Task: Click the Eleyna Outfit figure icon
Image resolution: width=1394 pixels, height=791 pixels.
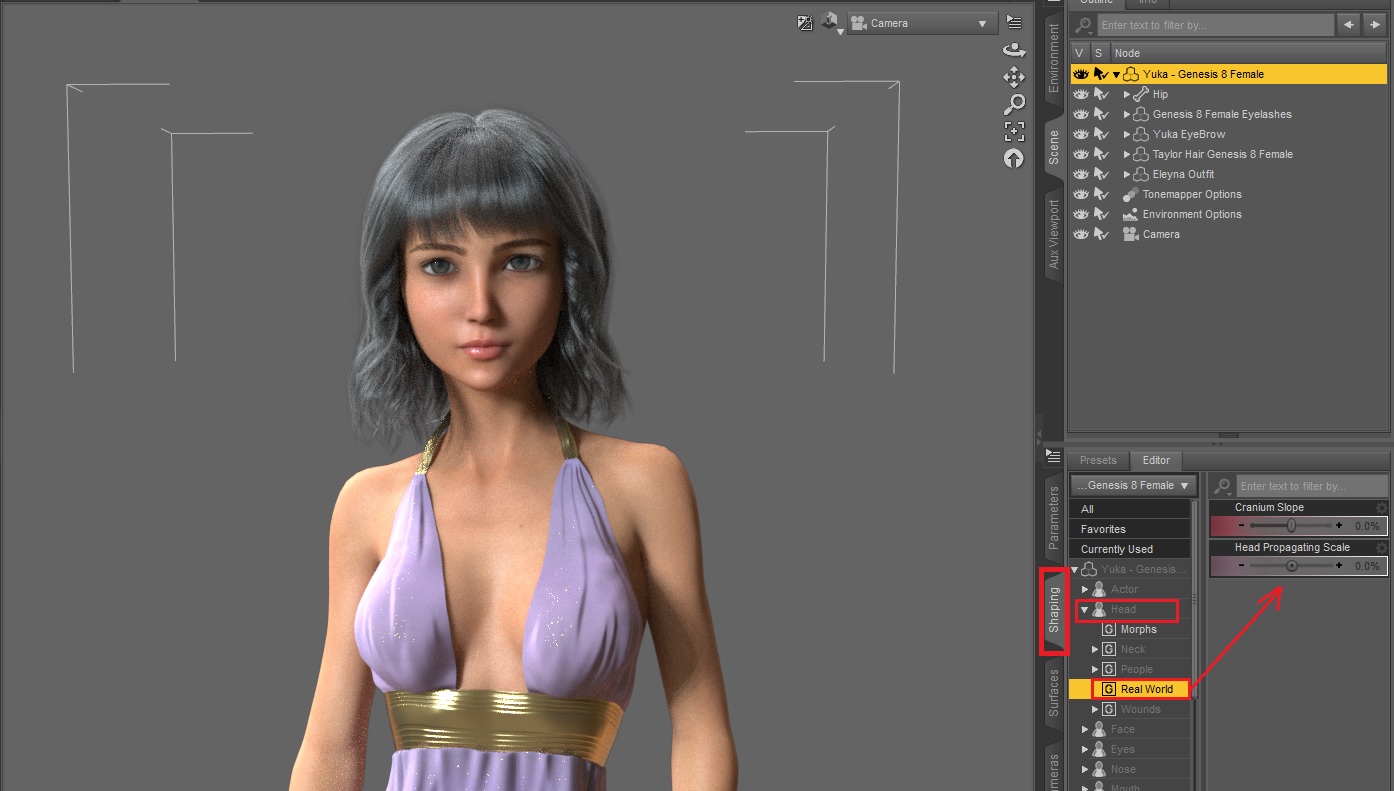Action: (1141, 174)
